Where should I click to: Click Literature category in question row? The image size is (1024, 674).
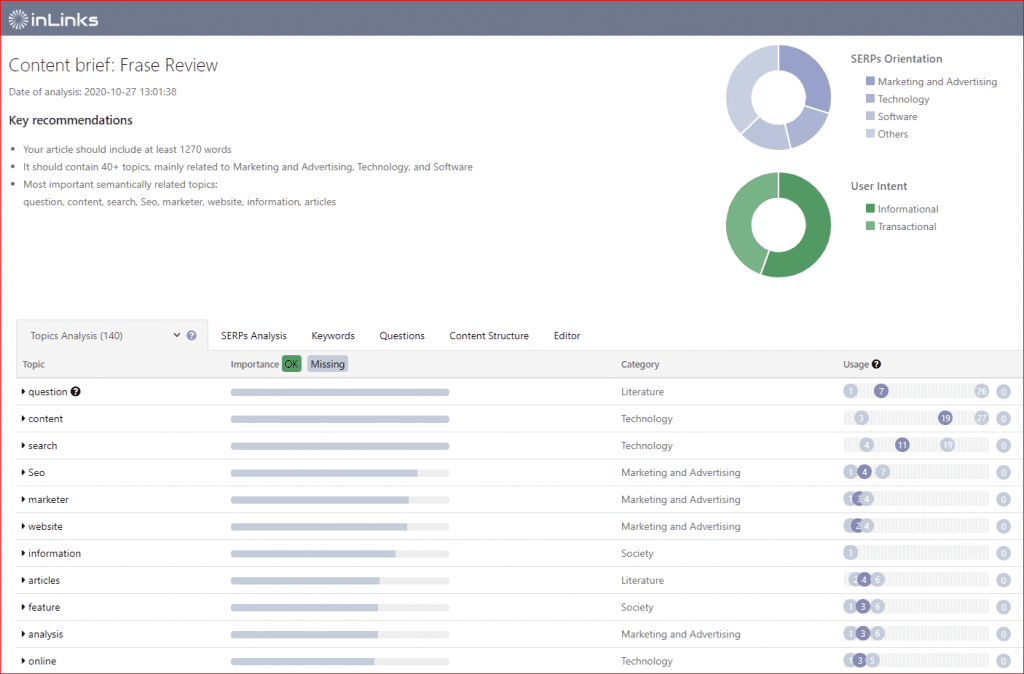pyautogui.click(x=643, y=392)
